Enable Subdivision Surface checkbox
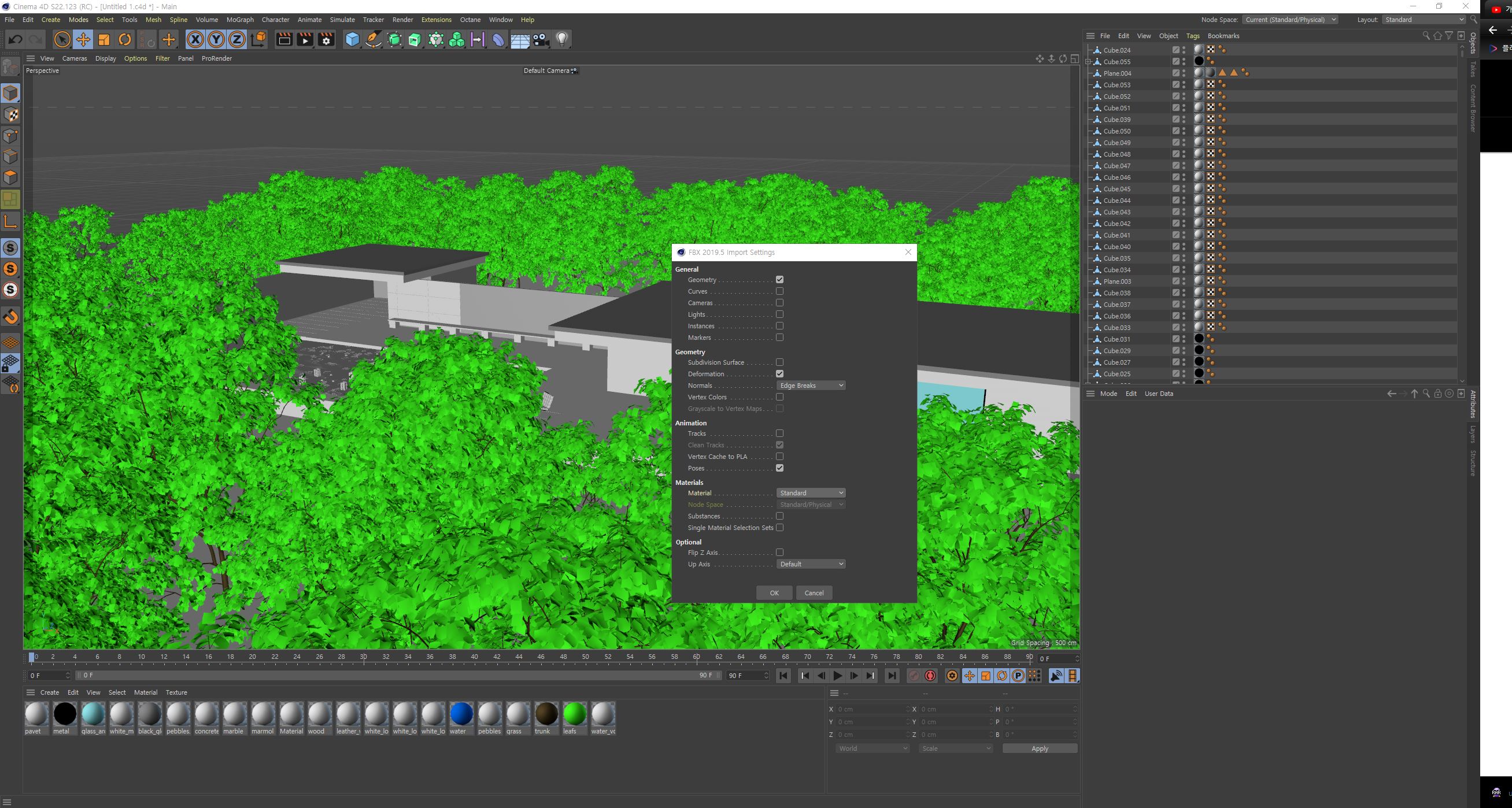Viewport: 1512px width, 808px height. pos(779,362)
